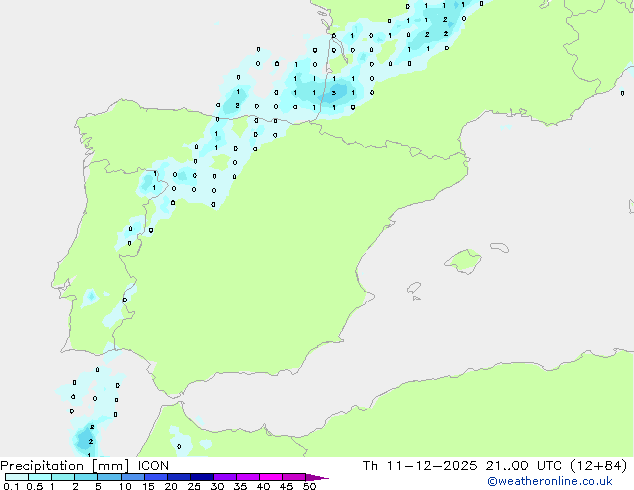
Task: Select the 2–5 mm legend color swatch
Action: pyautogui.click(x=86, y=477)
